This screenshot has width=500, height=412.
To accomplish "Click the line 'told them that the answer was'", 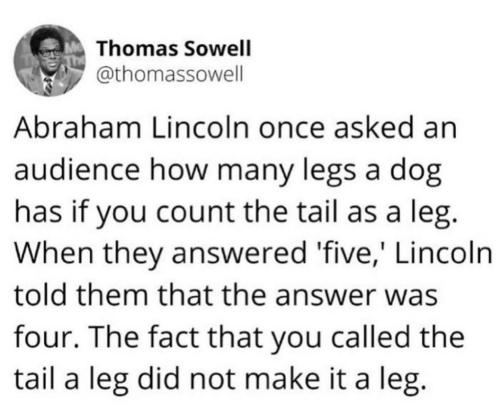I will pos(226,295).
